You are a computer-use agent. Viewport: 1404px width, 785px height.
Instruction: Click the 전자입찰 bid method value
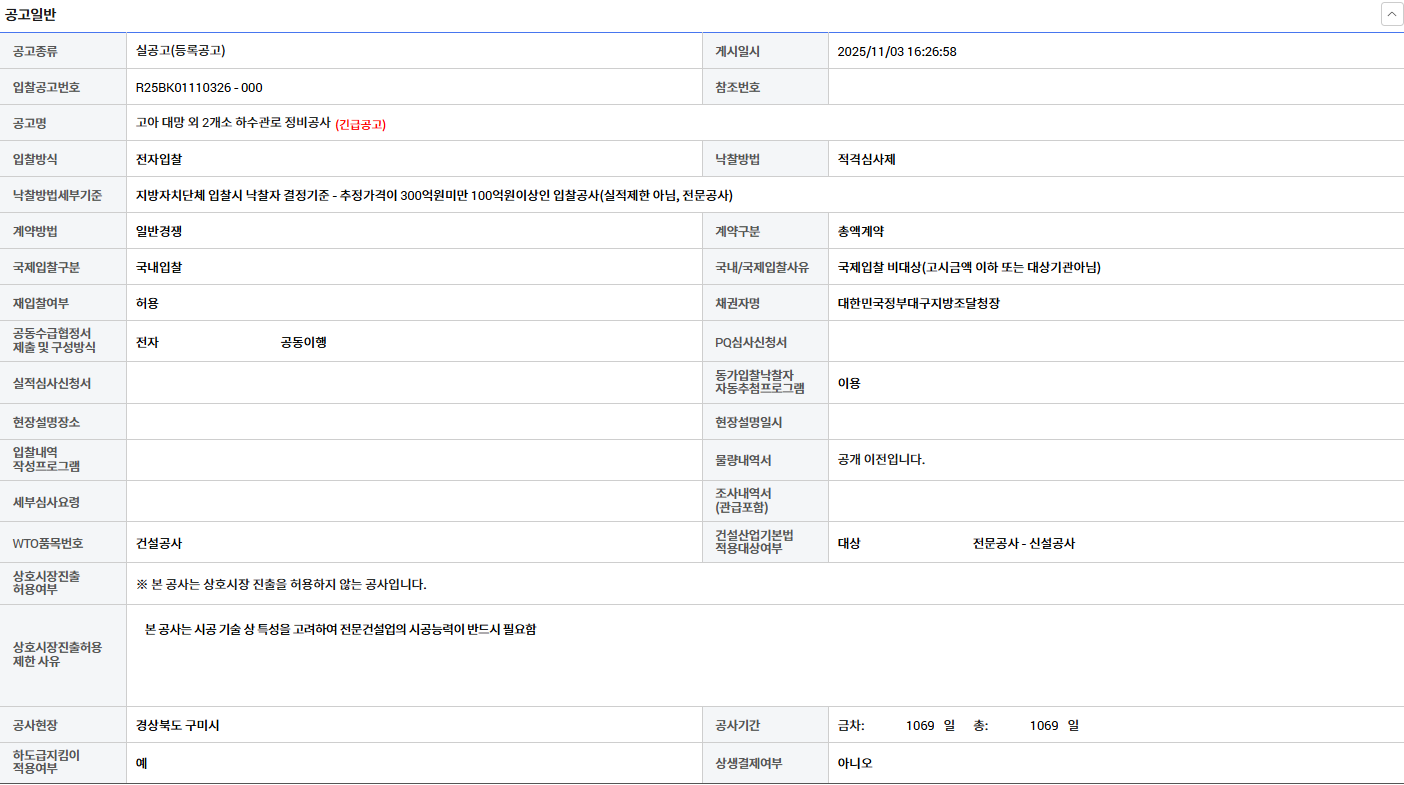pyautogui.click(x=159, y=159)
